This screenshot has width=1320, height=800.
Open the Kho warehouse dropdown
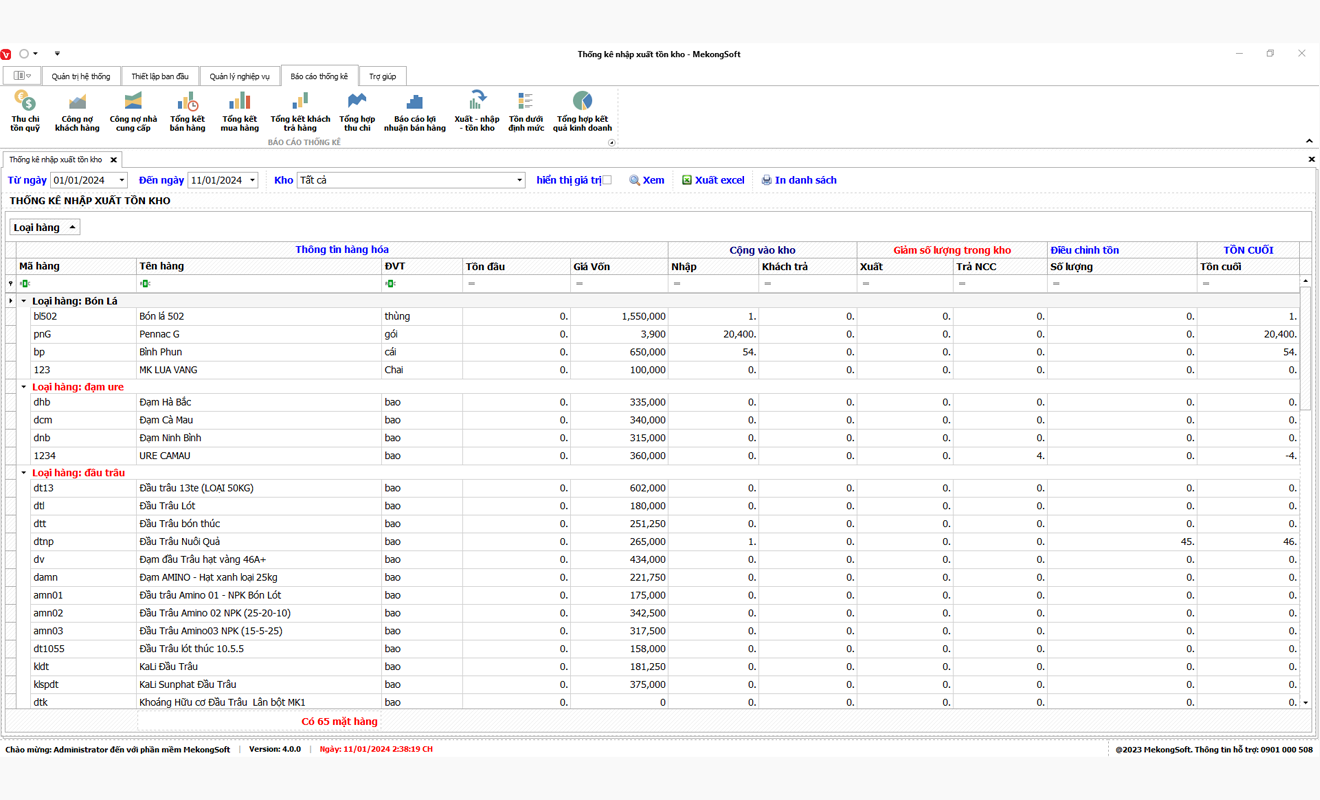pos(519,181)
